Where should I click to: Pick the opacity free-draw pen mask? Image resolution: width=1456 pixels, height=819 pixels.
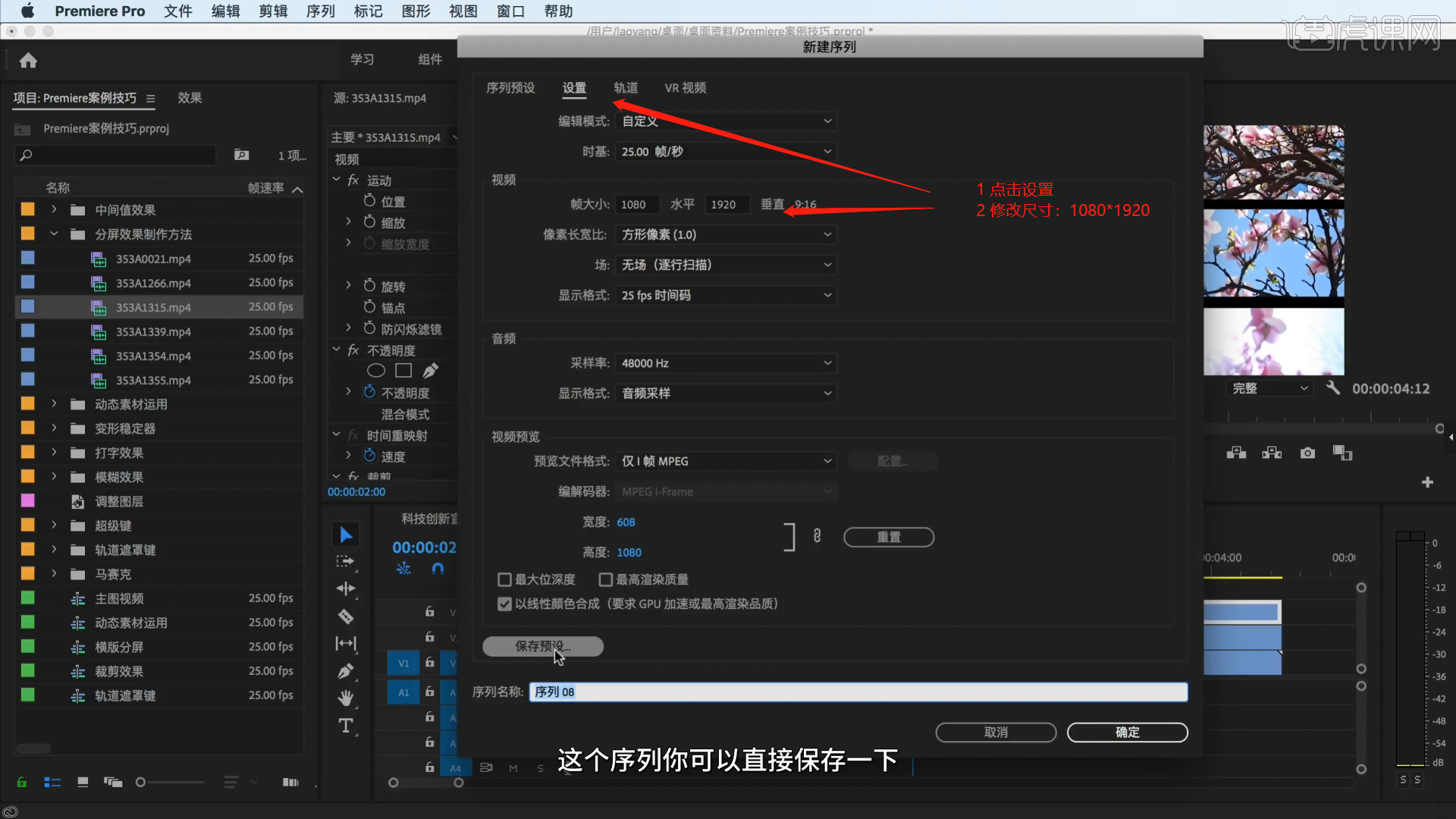point(431,371)
